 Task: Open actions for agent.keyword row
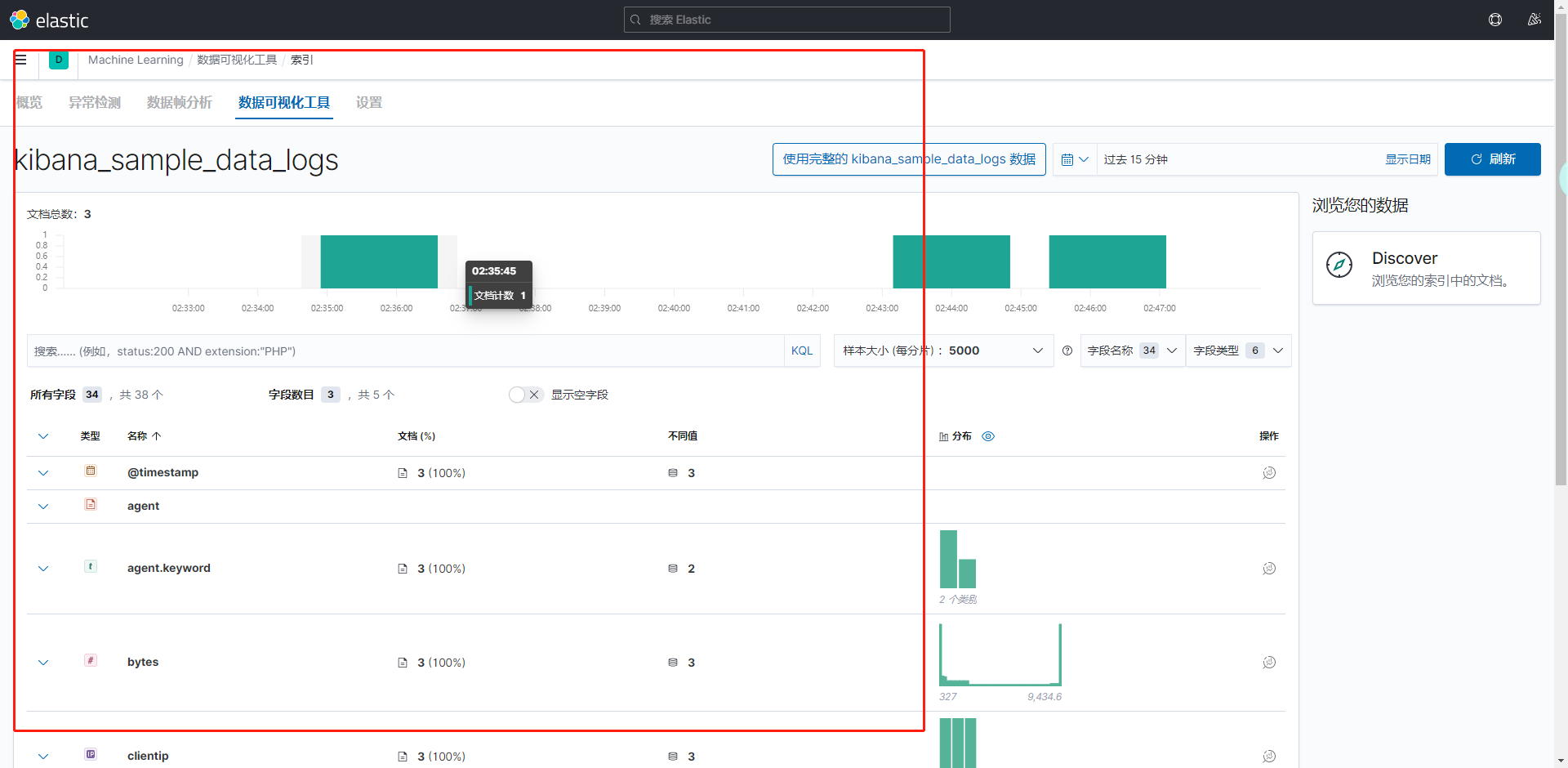pos(1269,569)
